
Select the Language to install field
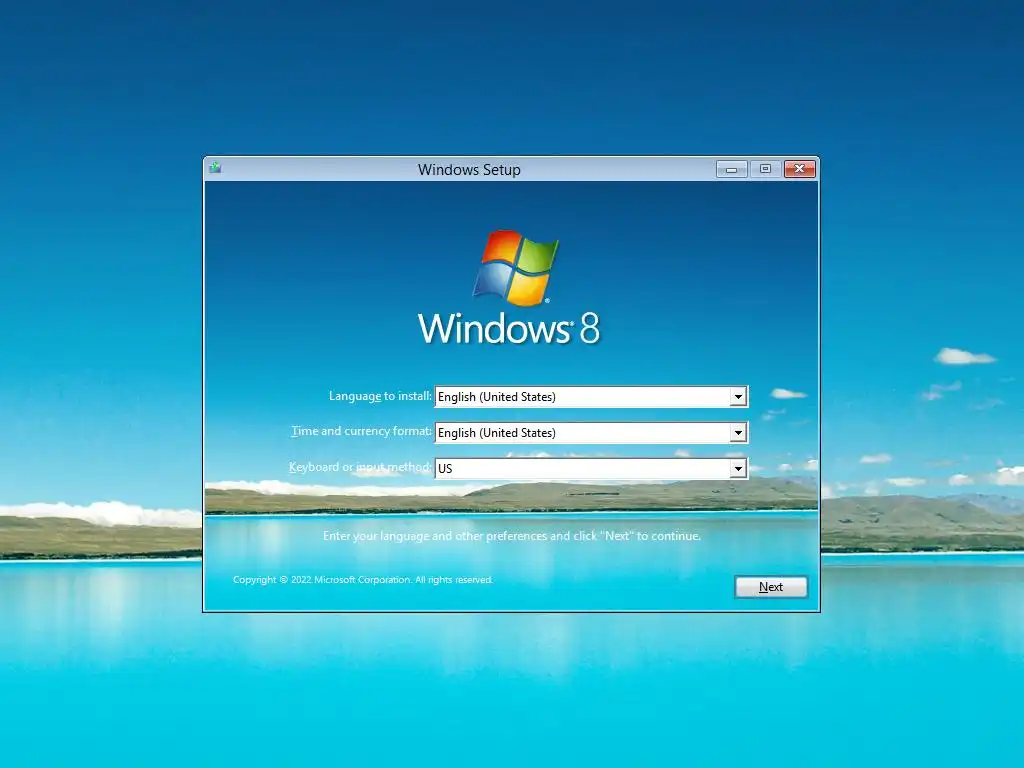(591, 396)
